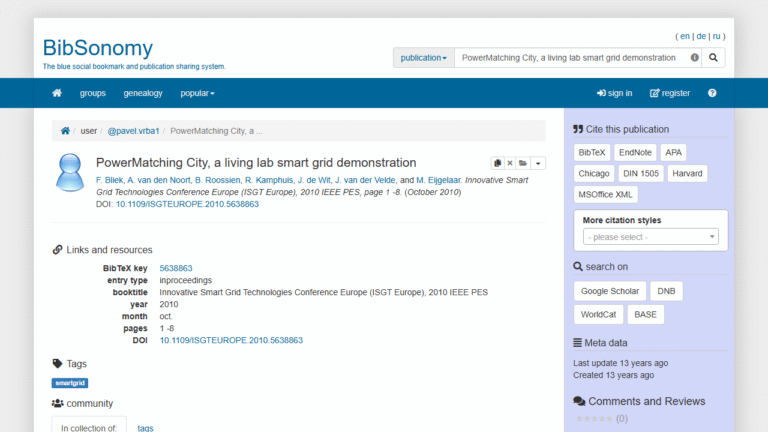
Task: Click the BibTeX citation button
Action: click(x=591, y=152)
